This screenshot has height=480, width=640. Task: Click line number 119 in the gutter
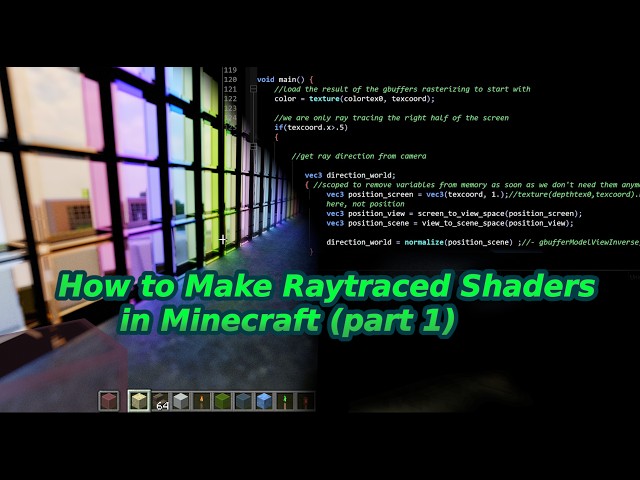pos(230,70)
